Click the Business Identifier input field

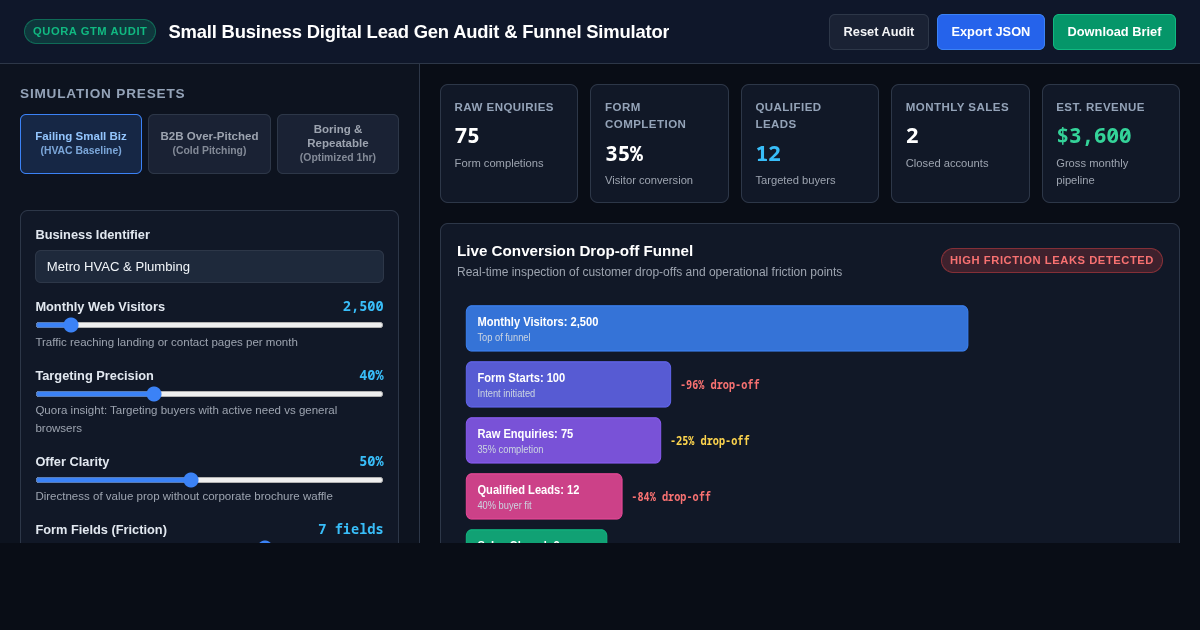(209, 267)
